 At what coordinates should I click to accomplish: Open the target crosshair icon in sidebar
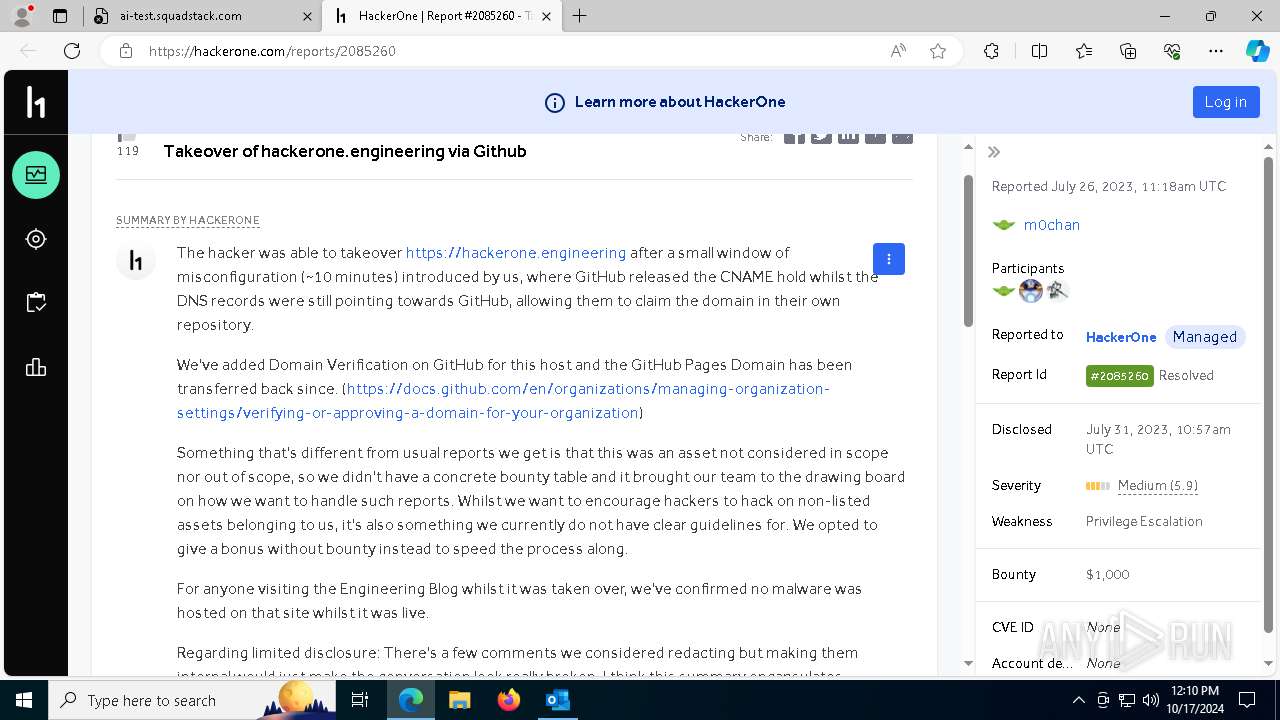(36, 239)
